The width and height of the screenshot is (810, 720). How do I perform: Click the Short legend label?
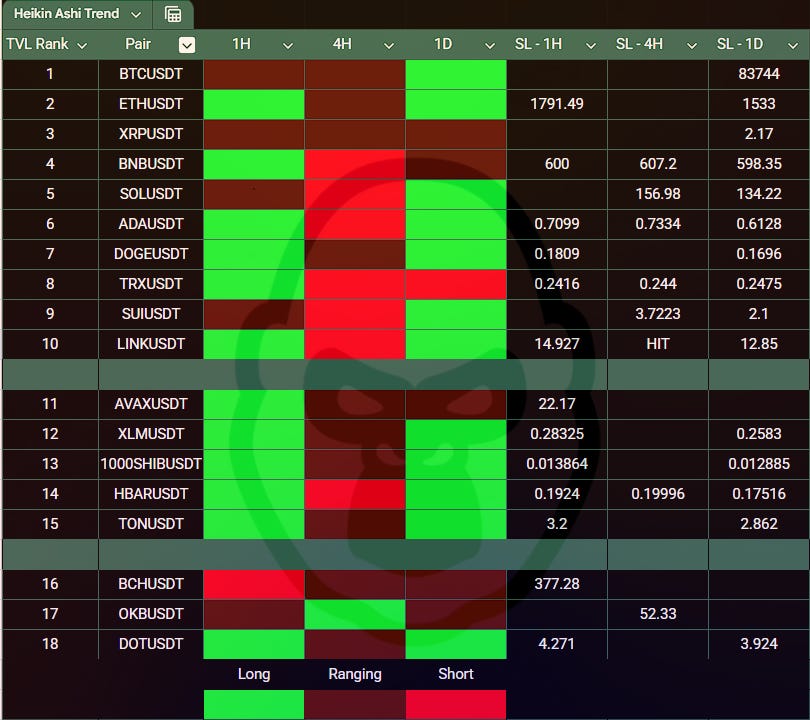point(456,674)
